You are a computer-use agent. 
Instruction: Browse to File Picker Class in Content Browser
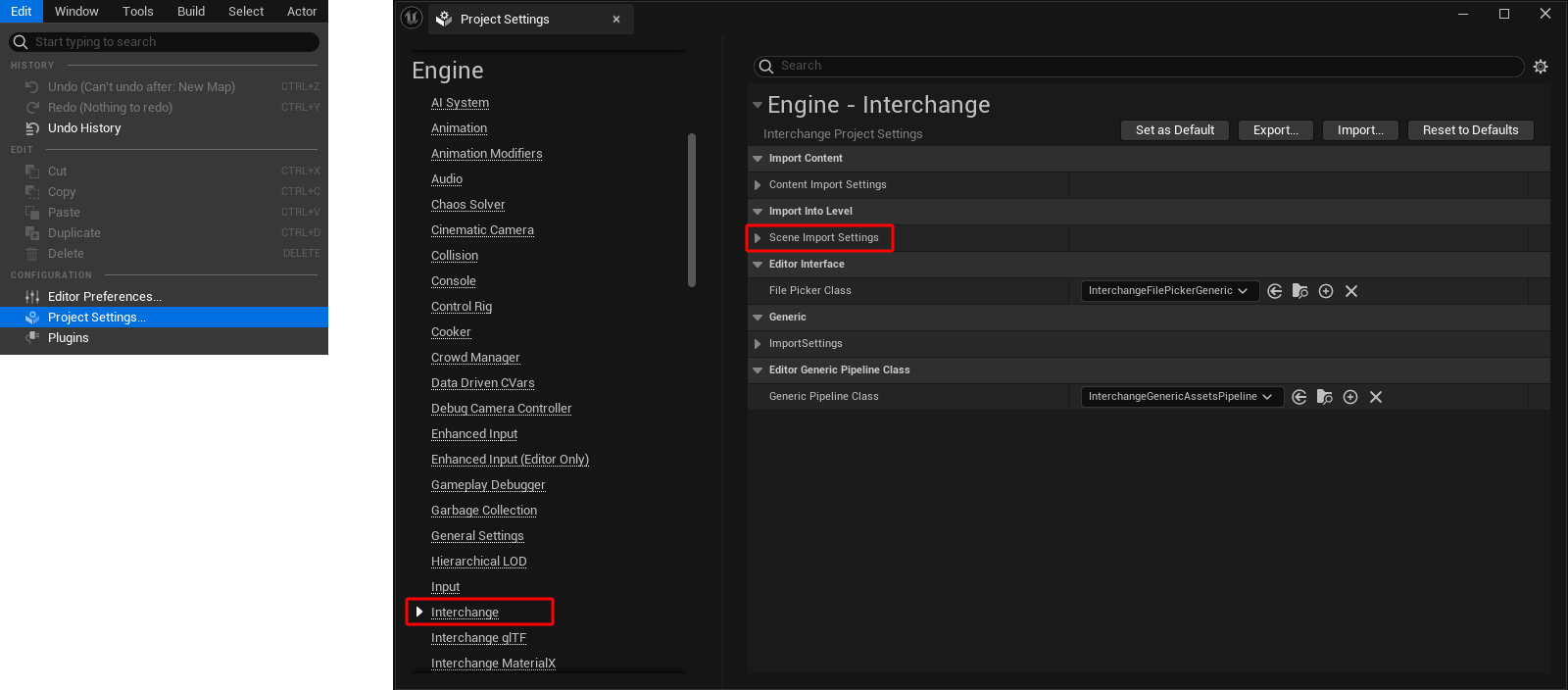pos(1300,291)
